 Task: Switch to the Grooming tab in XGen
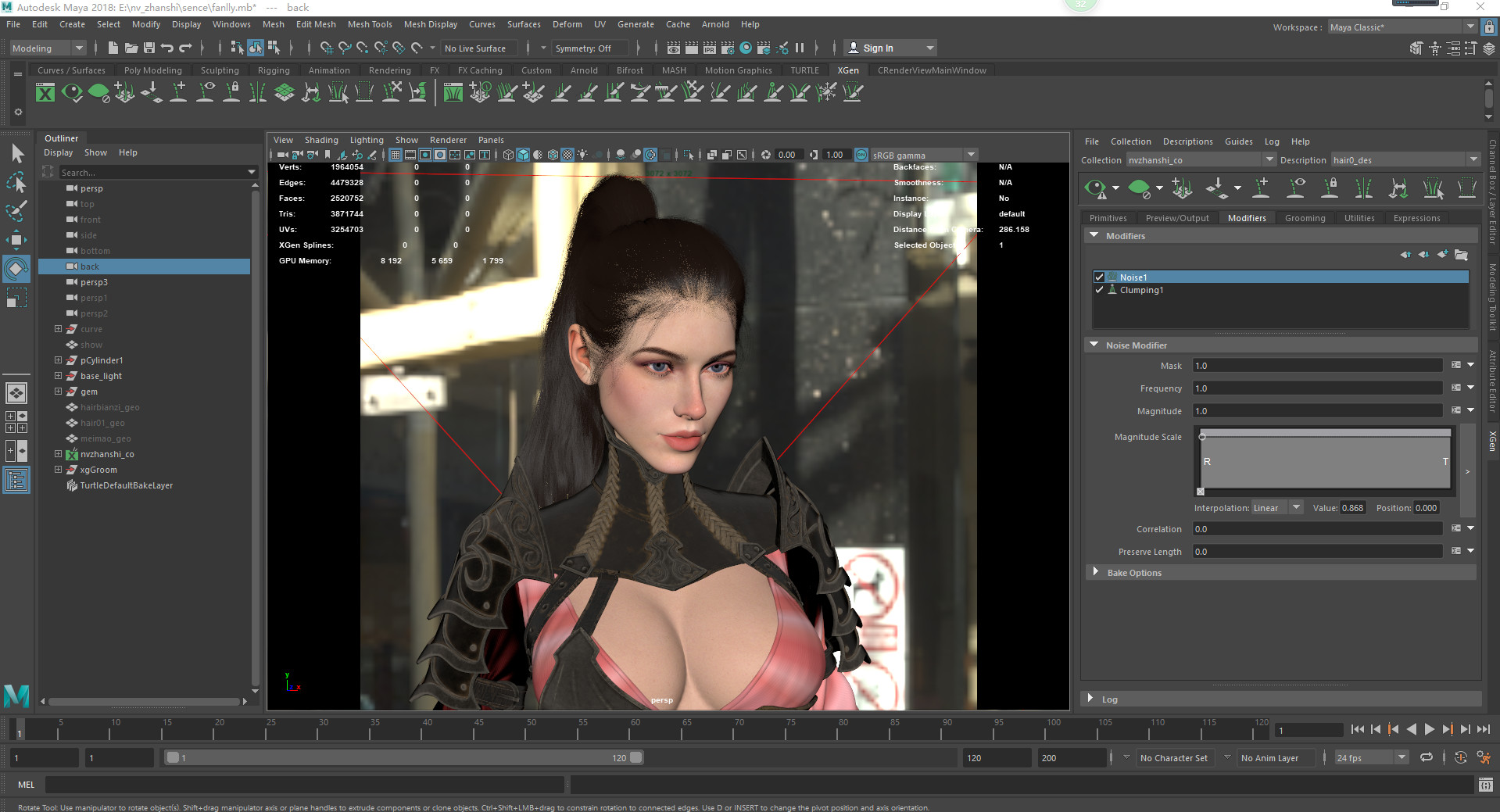click(1305, 218)
